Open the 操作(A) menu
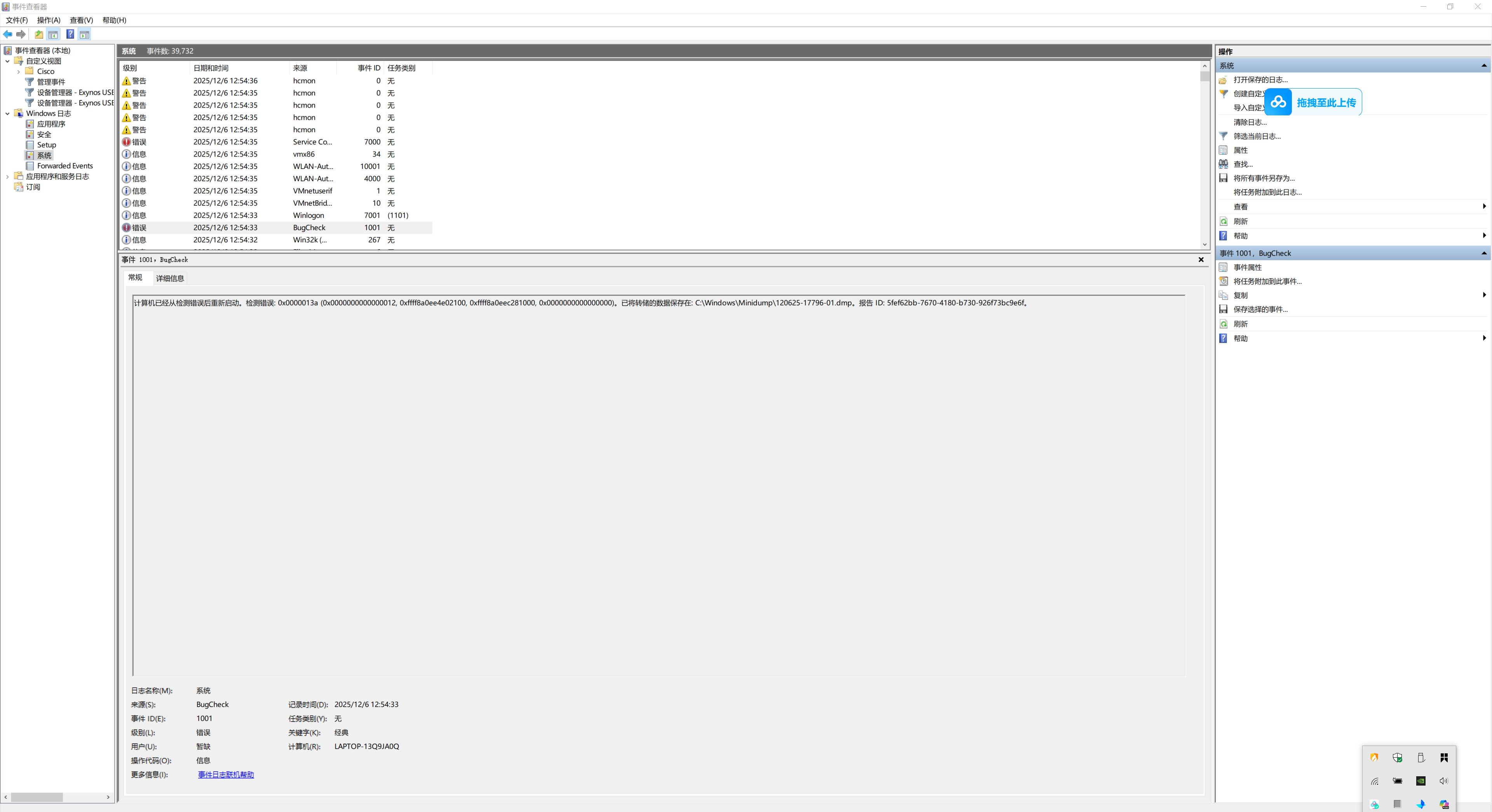 (49, 20)
